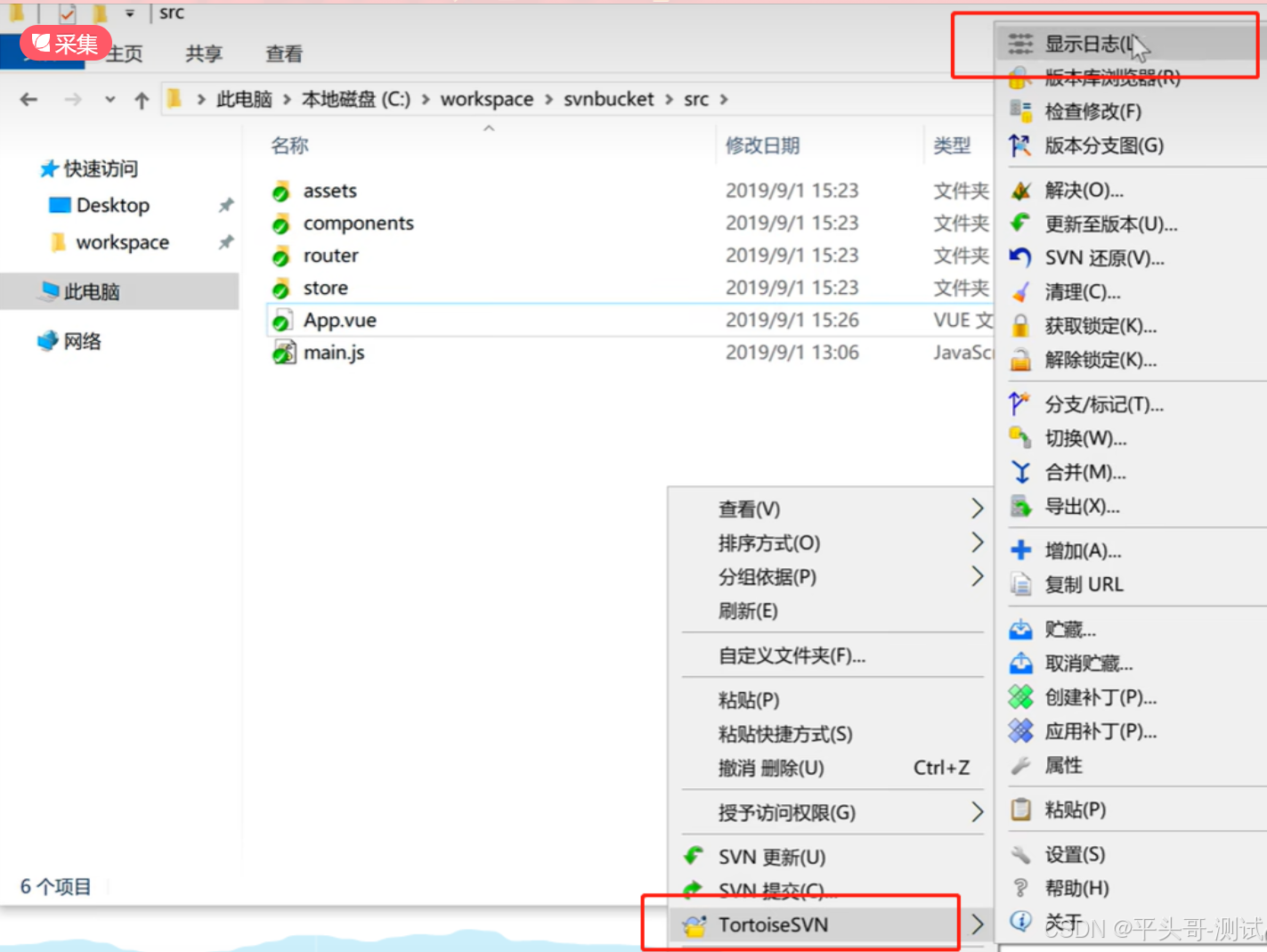Click the Apply Patch (应用补丁) icon
Screen dimensions: 1267x952
click(1020, 730)
